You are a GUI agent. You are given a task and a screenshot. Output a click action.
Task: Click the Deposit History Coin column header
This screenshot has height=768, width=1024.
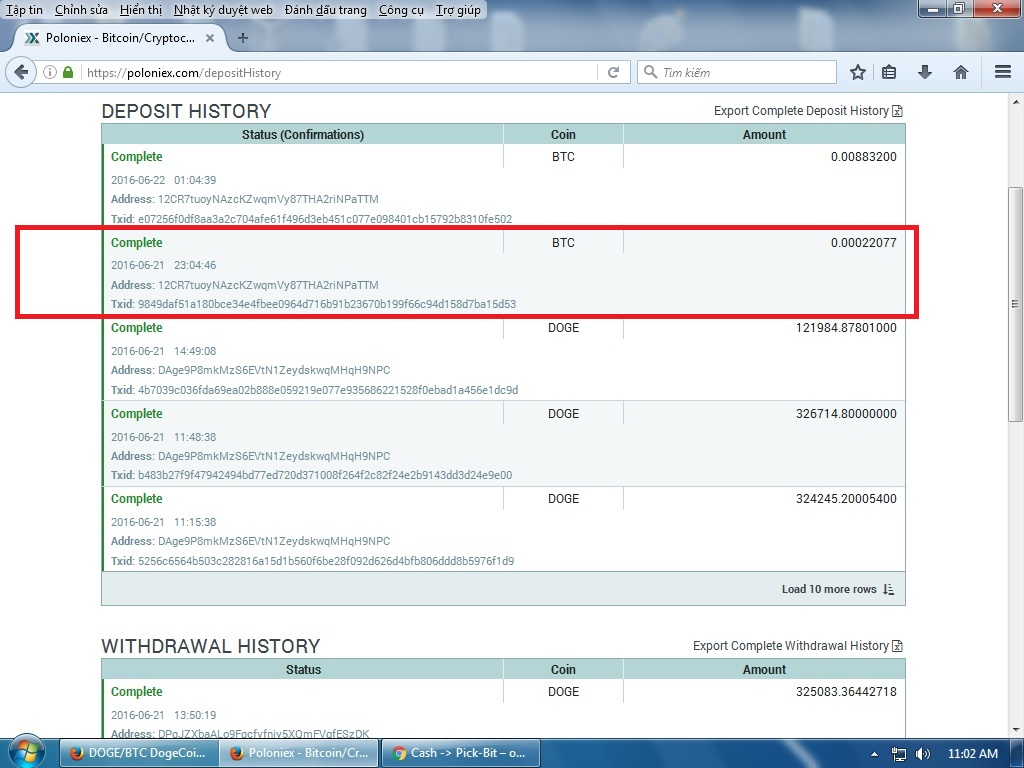563,135
